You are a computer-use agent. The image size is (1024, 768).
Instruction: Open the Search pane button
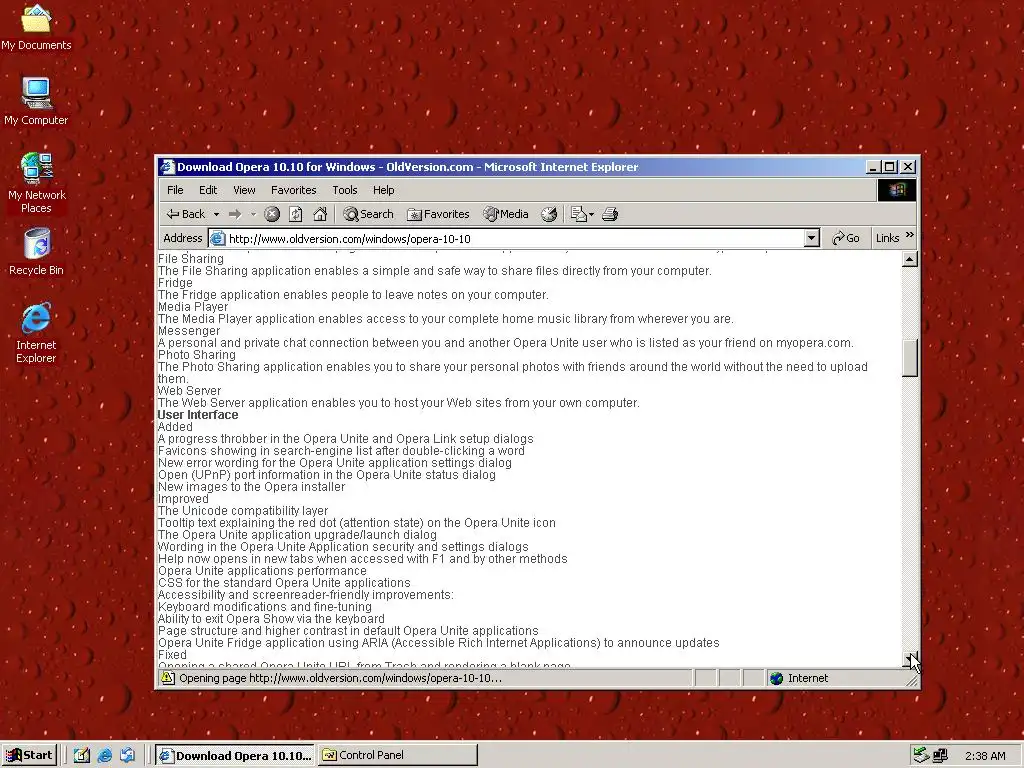(368, 214)
